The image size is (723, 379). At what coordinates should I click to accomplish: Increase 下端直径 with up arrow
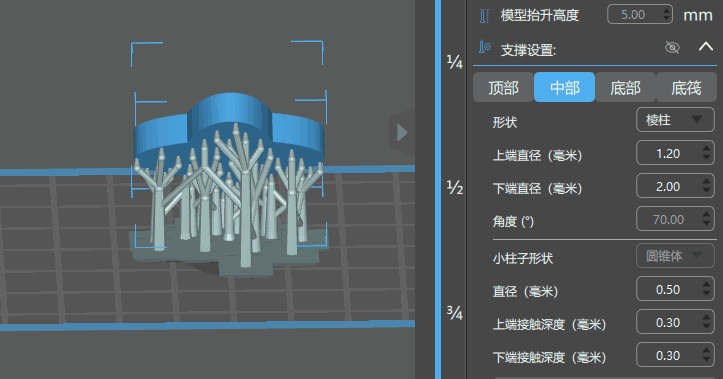point(706,182)
